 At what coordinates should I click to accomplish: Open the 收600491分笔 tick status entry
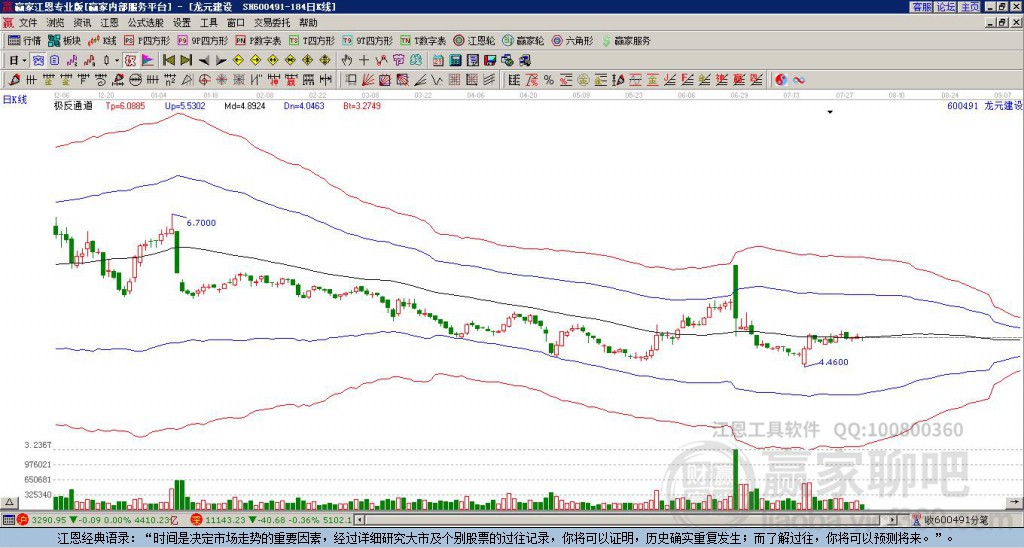coord(950,520)
